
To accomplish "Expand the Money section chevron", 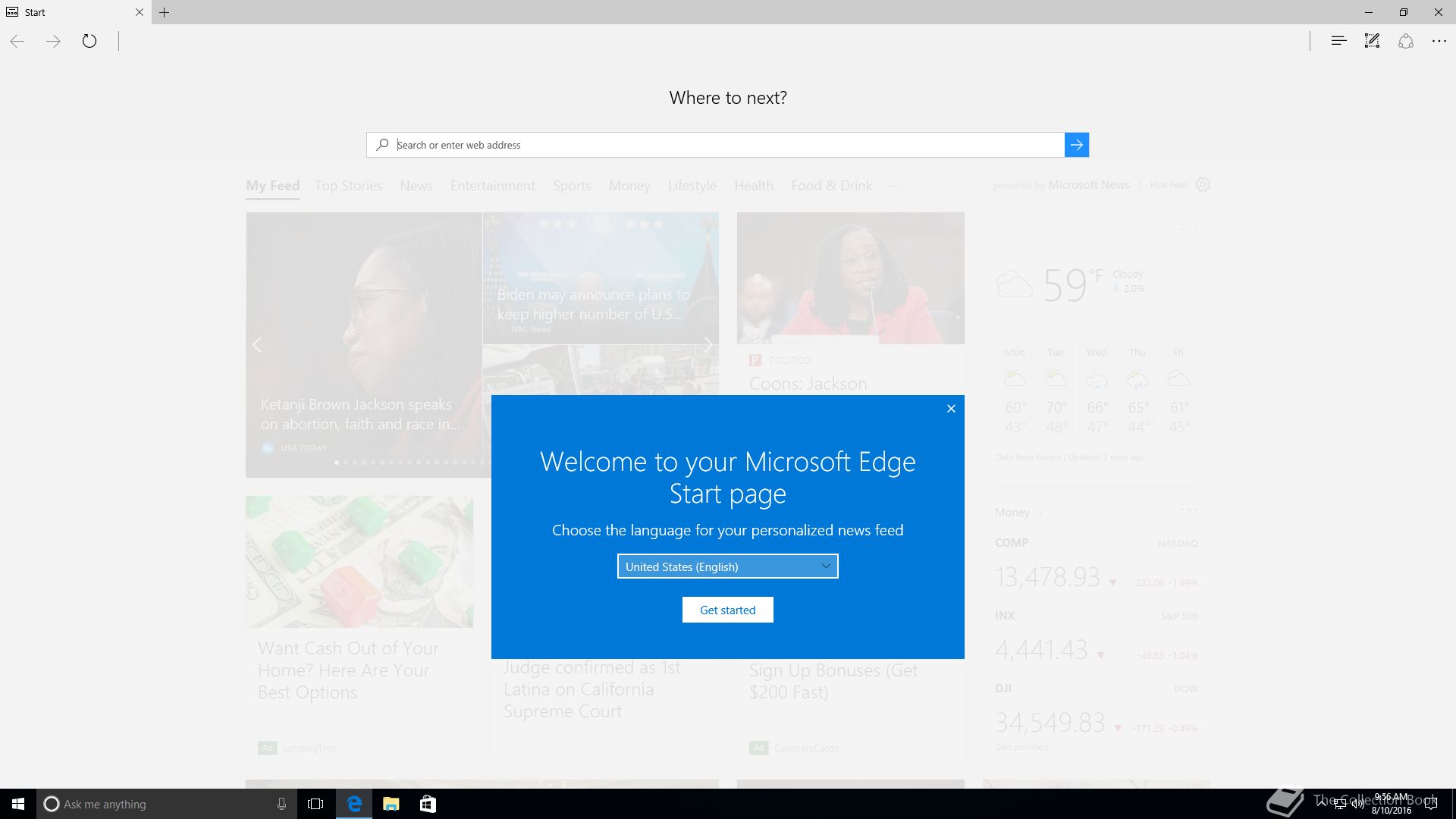I will click(x=1040, y=513).
